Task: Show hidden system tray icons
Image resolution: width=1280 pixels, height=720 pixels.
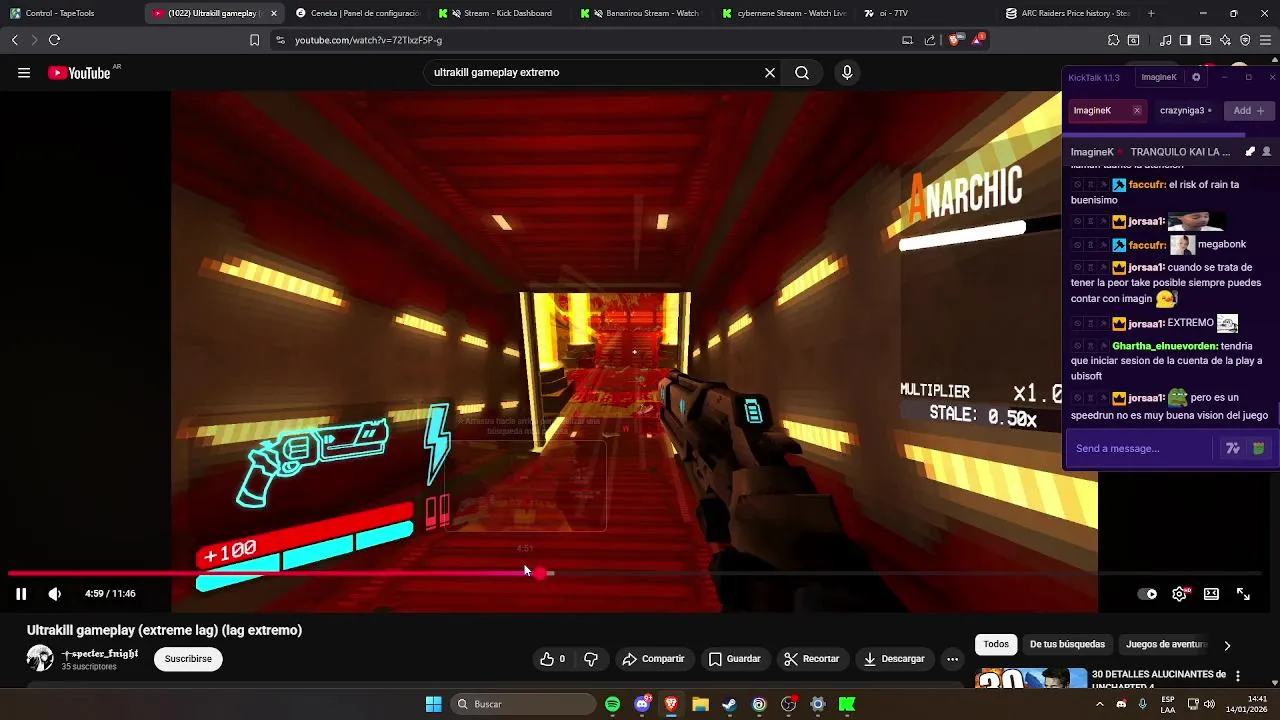Action: coord(1100,704)
